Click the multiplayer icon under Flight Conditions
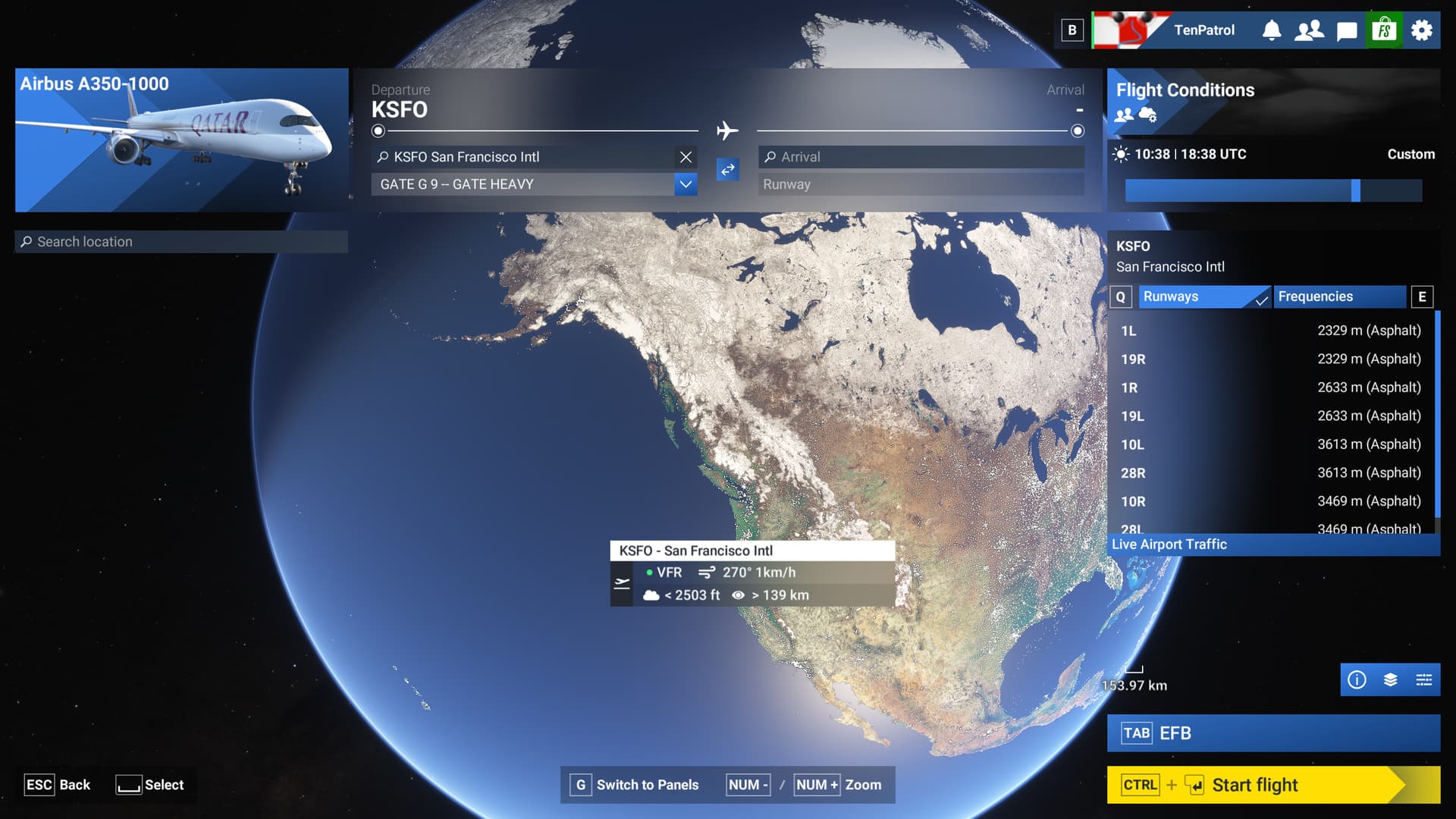This screenshot has height=819, width=1456. (1124, 115)
